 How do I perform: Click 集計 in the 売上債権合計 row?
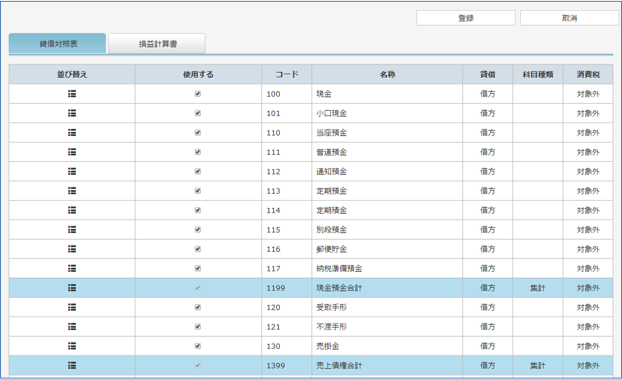(538, 366)
